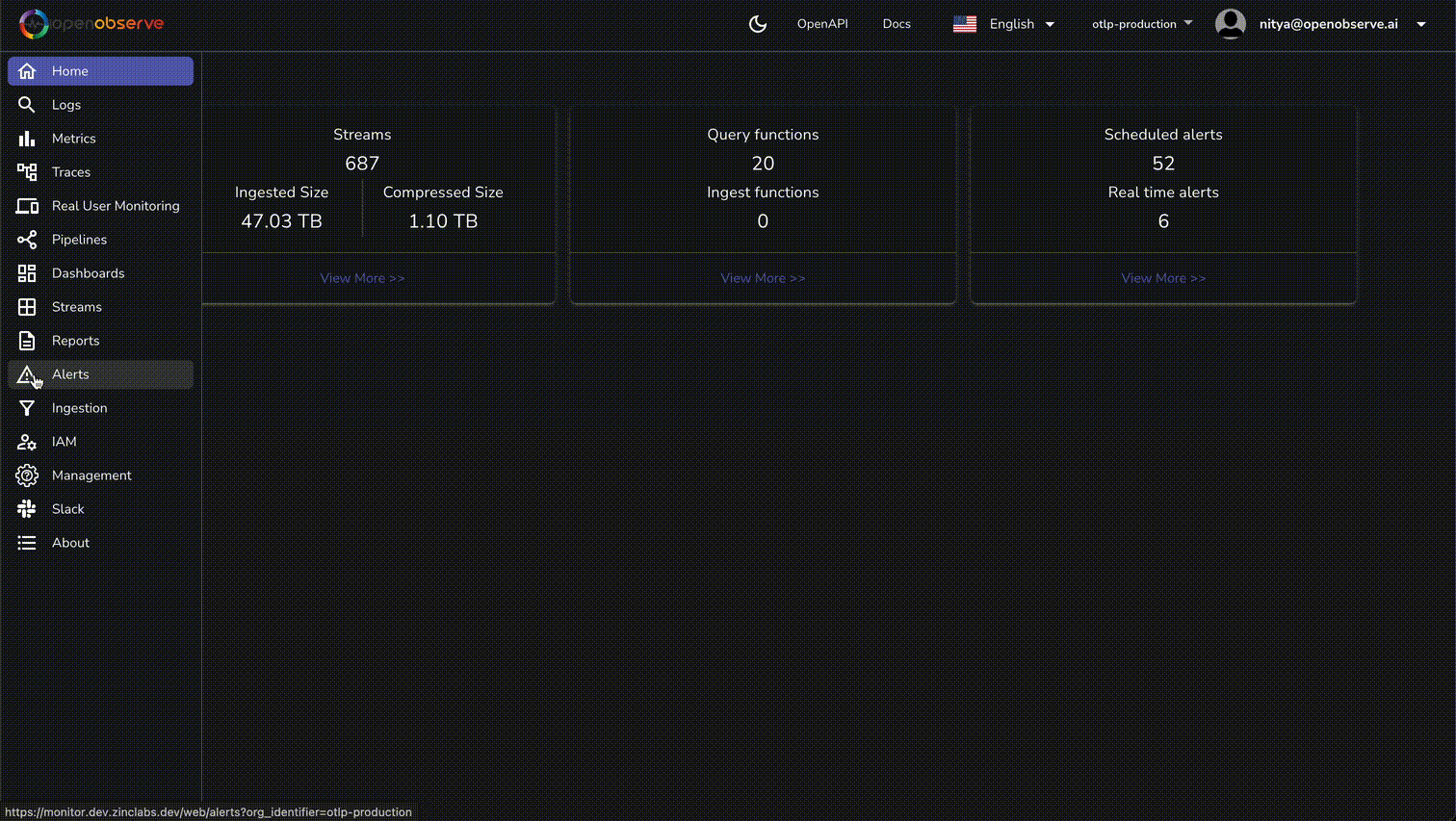
Task: Open the Streams table icon
Action: [28, 306]
